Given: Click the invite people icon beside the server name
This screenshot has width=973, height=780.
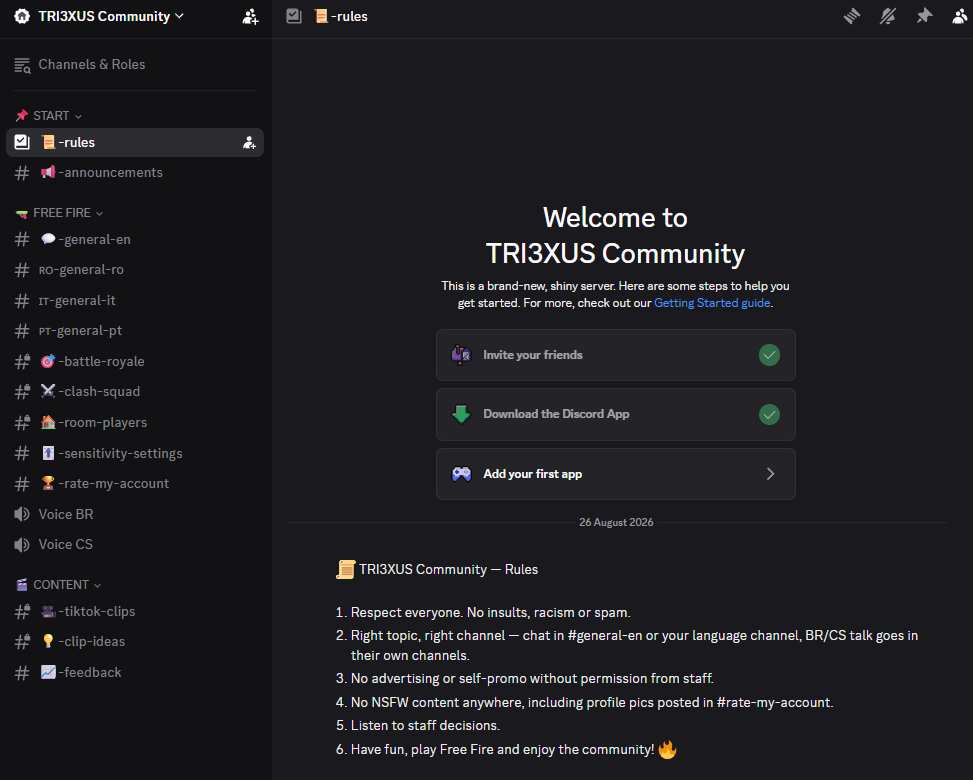Looking at the screenshot, I should [x=250, y=17].
